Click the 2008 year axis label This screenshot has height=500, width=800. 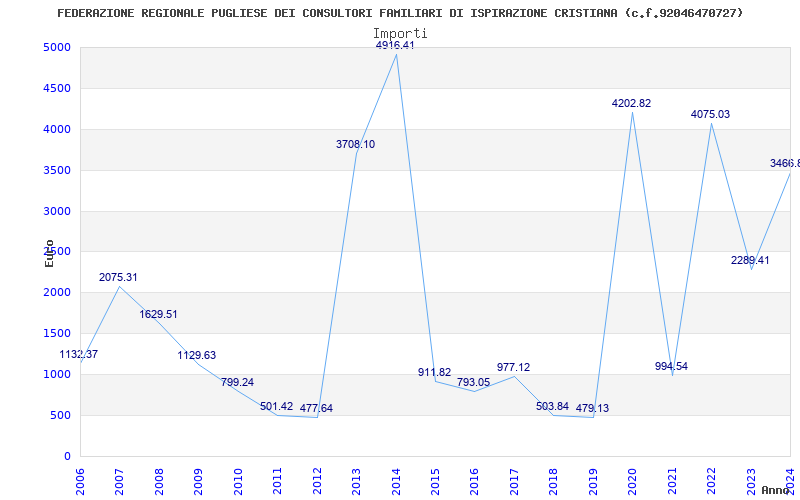159,482
